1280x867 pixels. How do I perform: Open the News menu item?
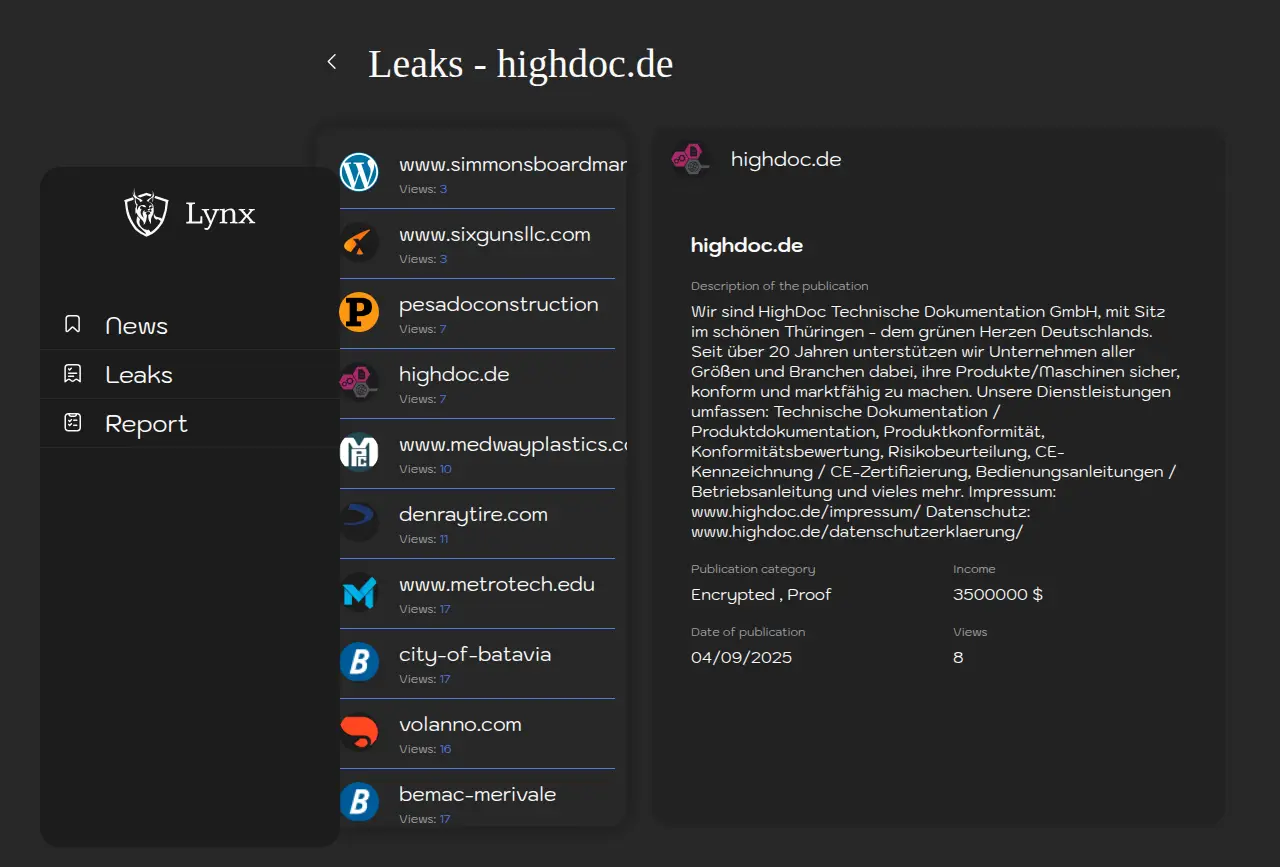click(137, 326)
